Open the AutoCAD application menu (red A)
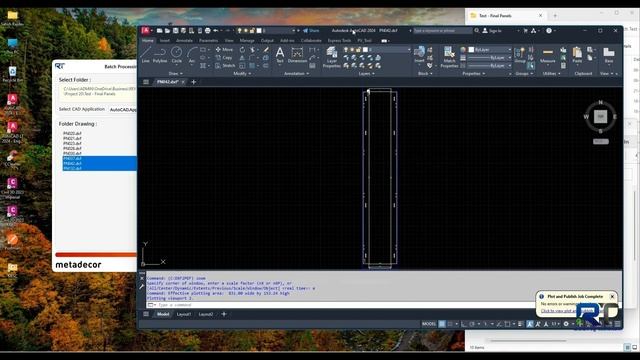The height and width of the screenshot is (360, 640). point(145,31)
